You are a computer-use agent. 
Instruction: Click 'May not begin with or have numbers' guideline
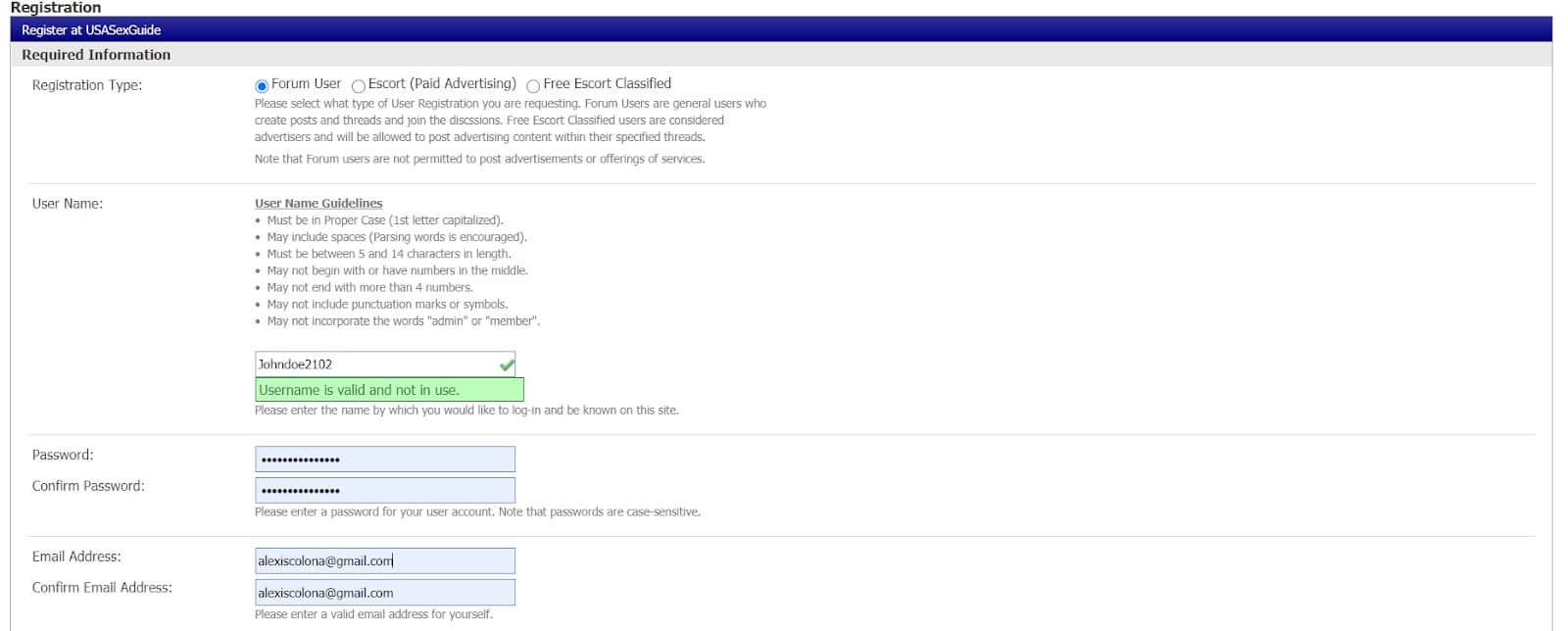[x=397, y=270]
